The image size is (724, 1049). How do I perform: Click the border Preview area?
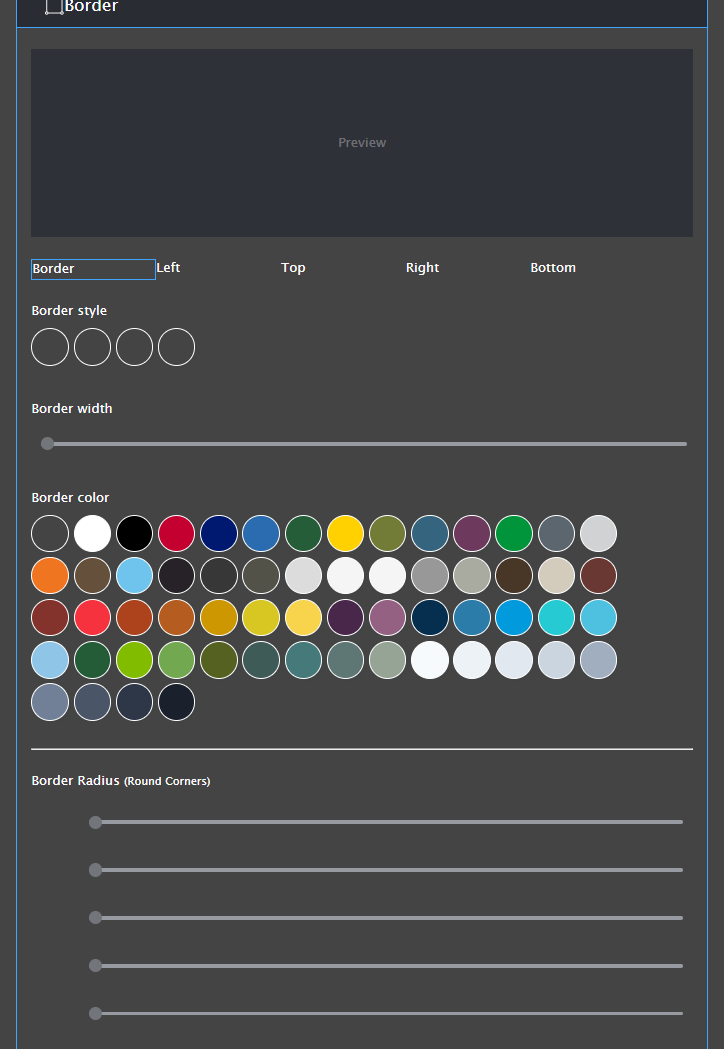pos(362,143)
